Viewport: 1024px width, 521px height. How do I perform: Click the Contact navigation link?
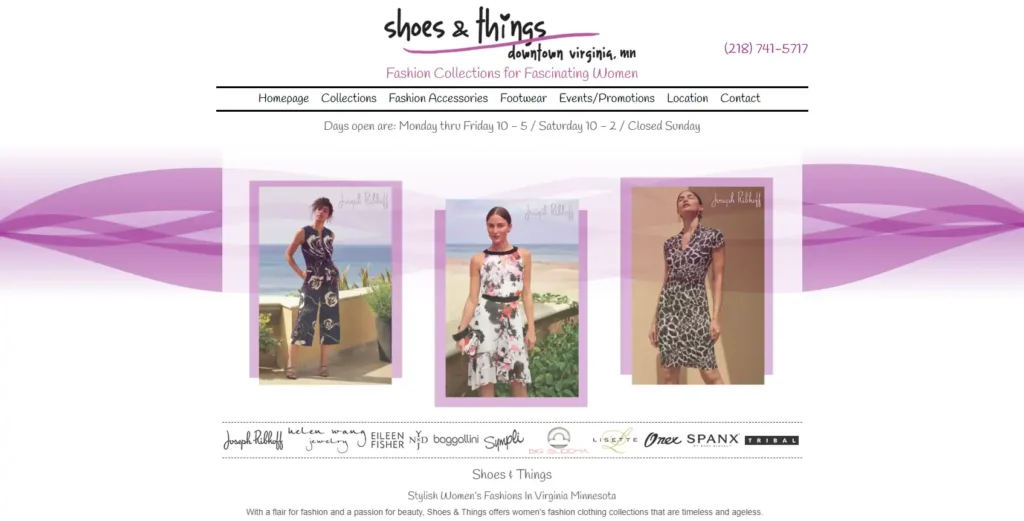pyautogui.click(x=740, y=98)
